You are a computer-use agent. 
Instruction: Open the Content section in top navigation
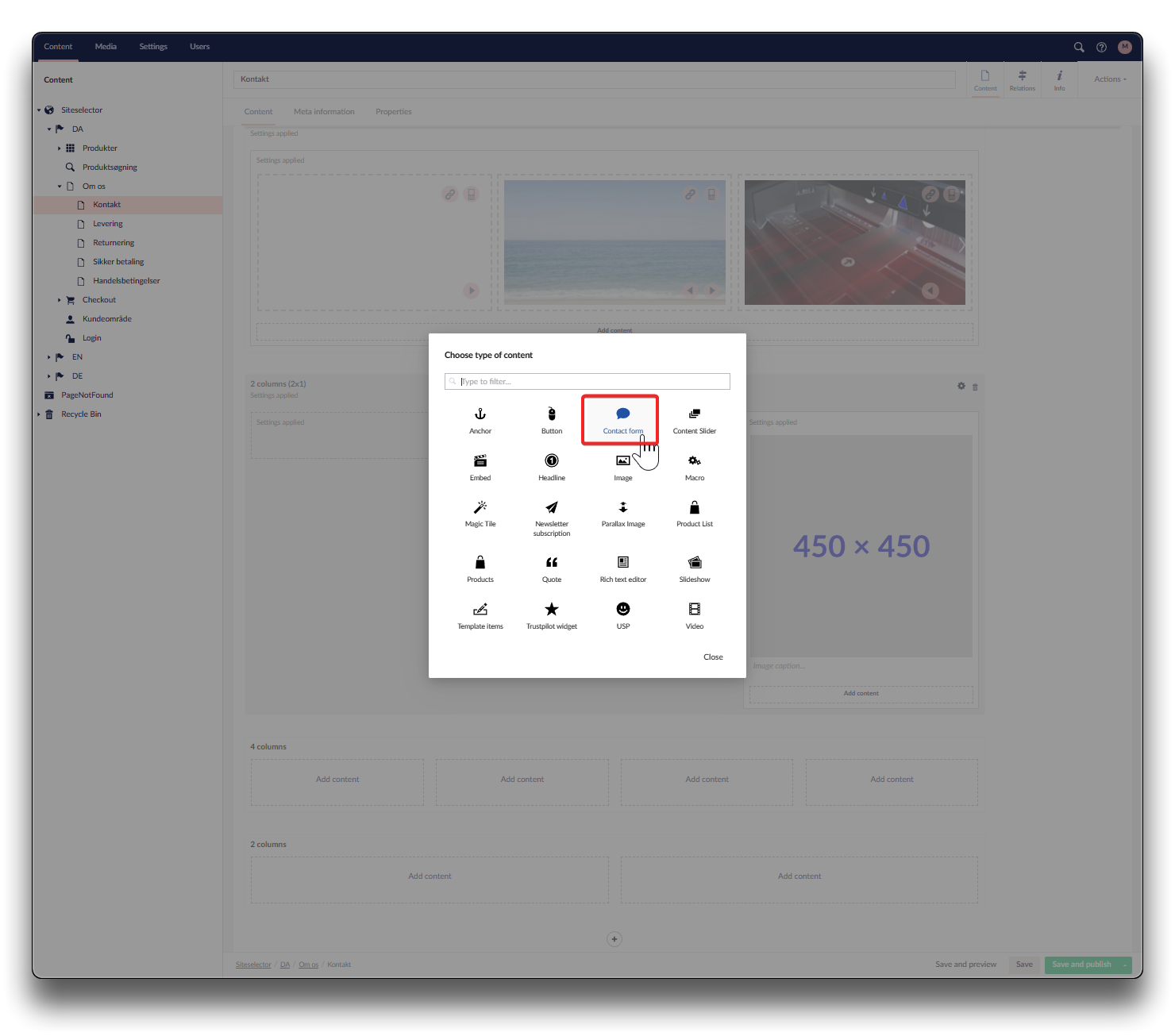tap(58, 46)
